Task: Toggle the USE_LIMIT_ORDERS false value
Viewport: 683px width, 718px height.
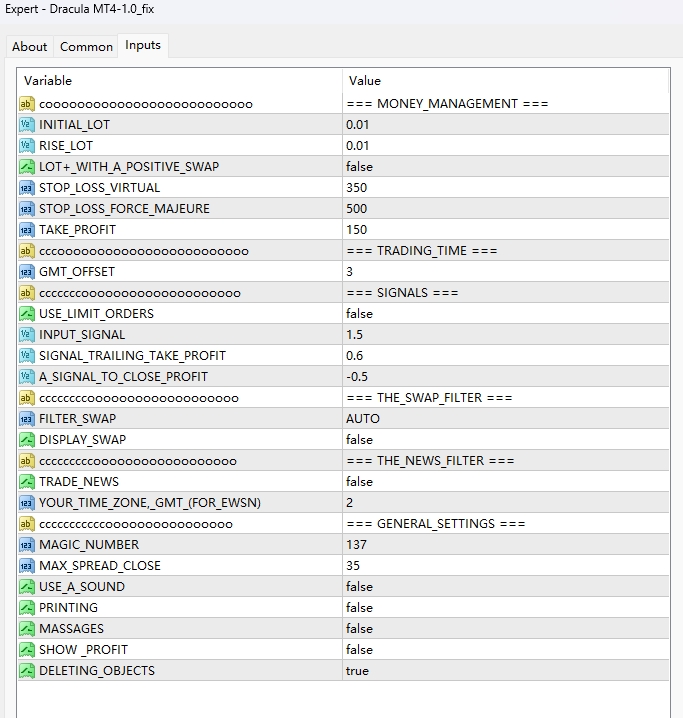Action: click(359, 314)
